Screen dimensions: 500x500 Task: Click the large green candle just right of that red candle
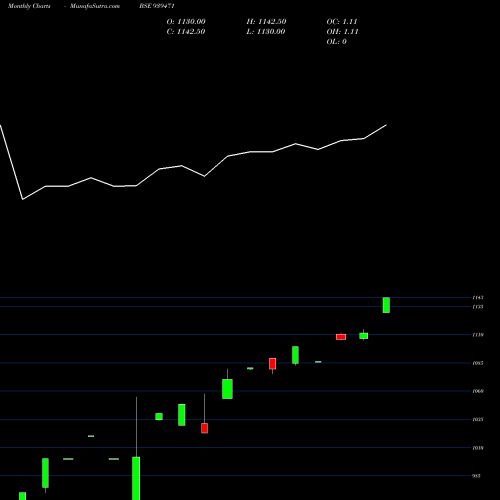[x=227, y=389]
